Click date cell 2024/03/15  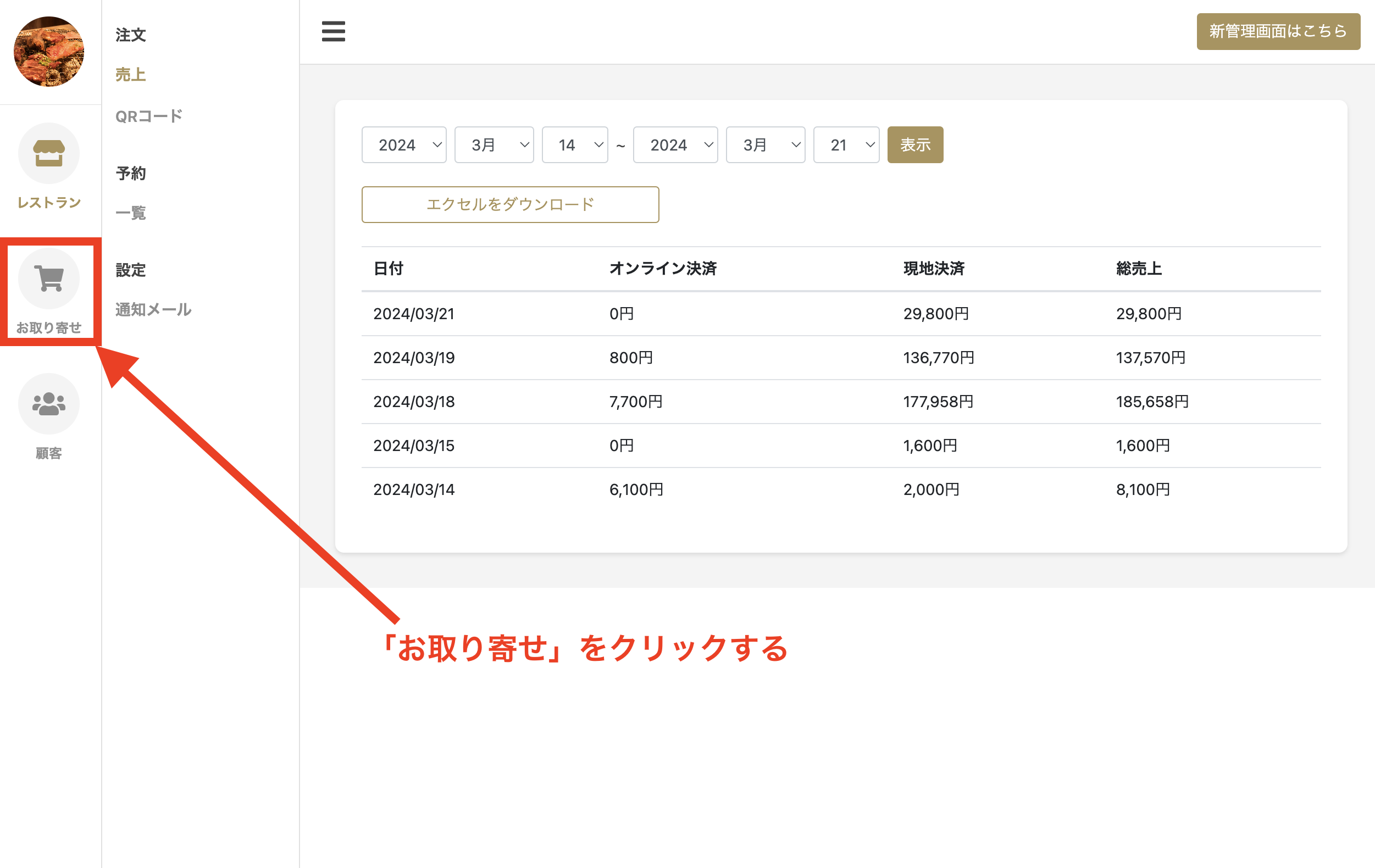click(x=414, y=445)
